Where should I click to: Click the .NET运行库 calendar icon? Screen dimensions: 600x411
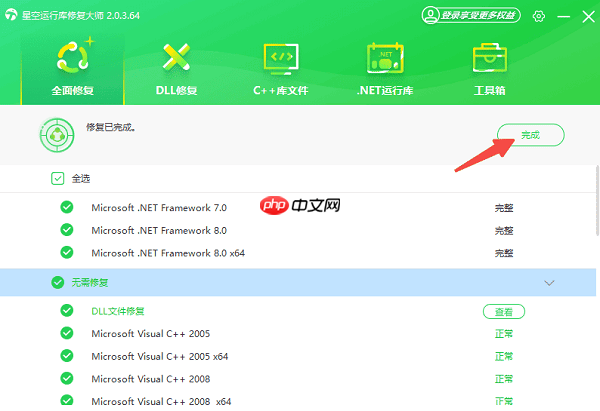pyautogui.click(x=385, y=57)
